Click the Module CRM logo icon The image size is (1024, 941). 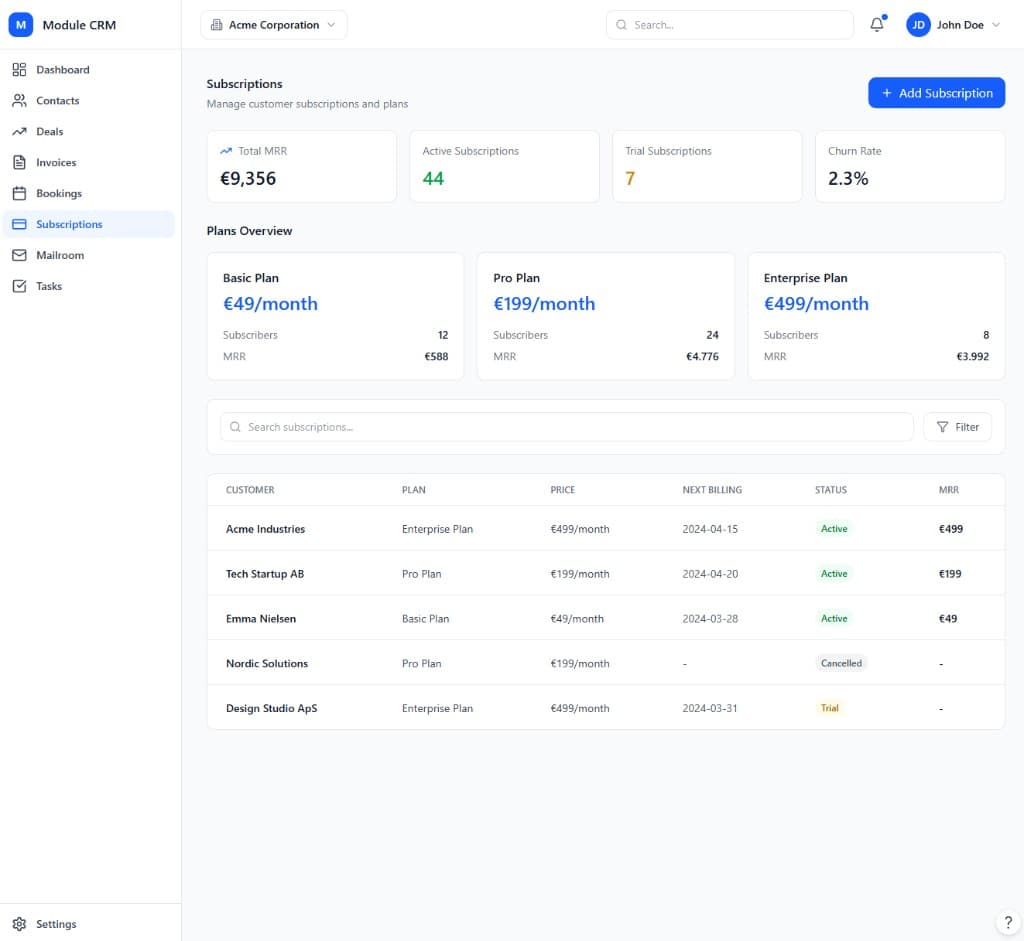[21, 25]
